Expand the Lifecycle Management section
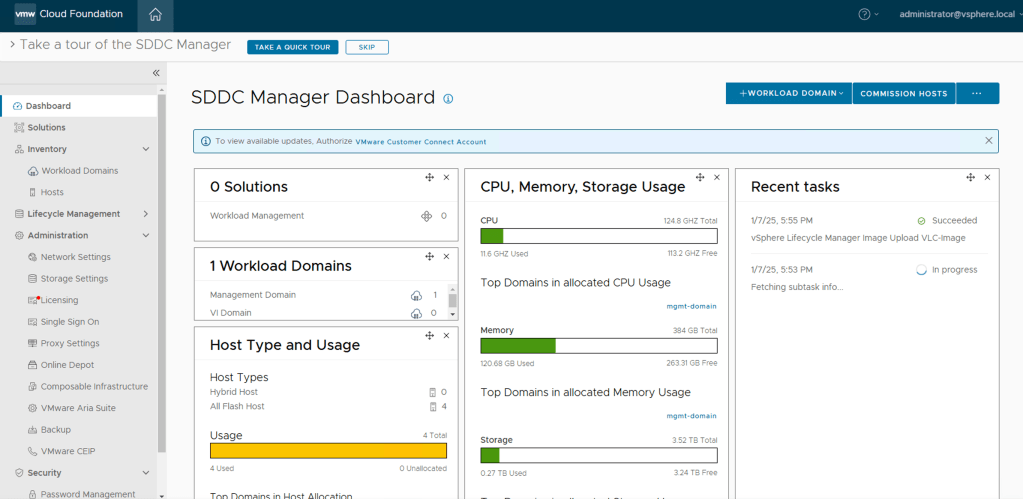 (146, 214)
